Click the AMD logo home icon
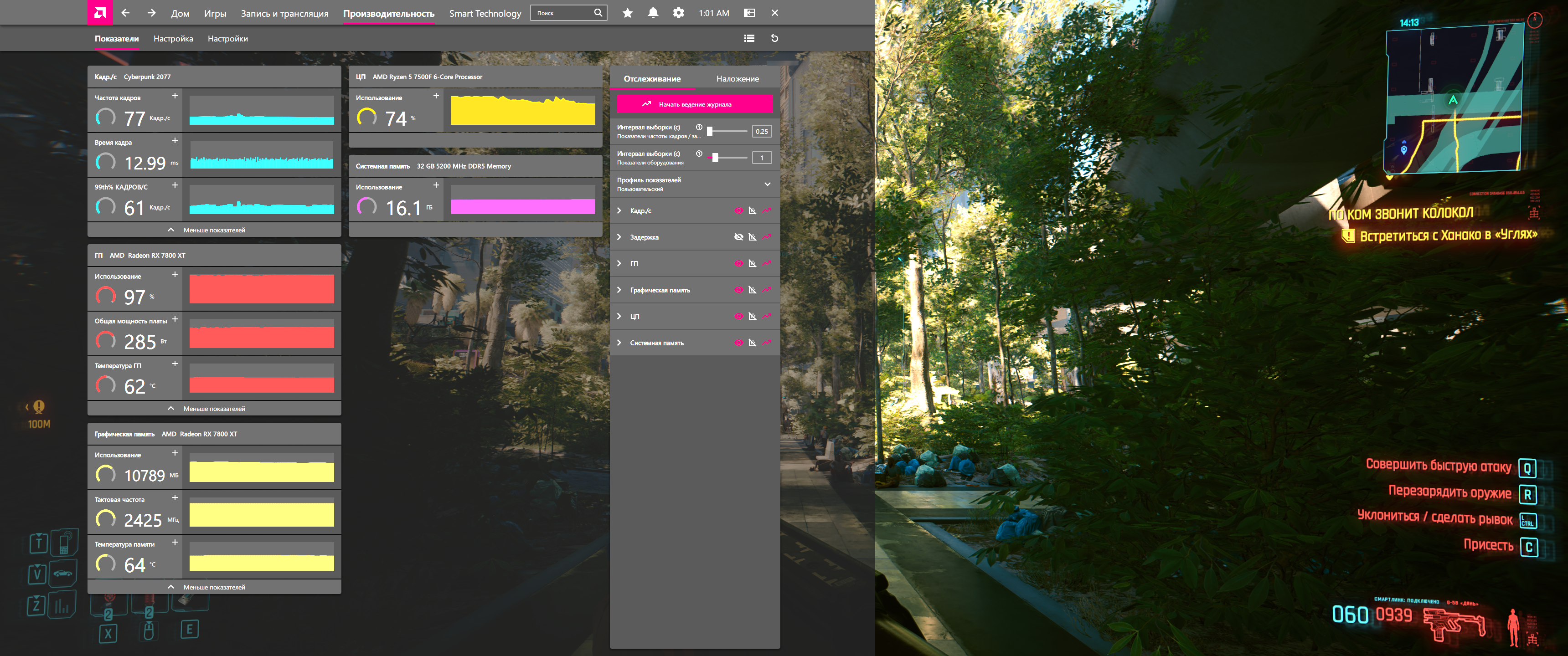The height and width of the screenshot is (656, 1568). [100, 13]
